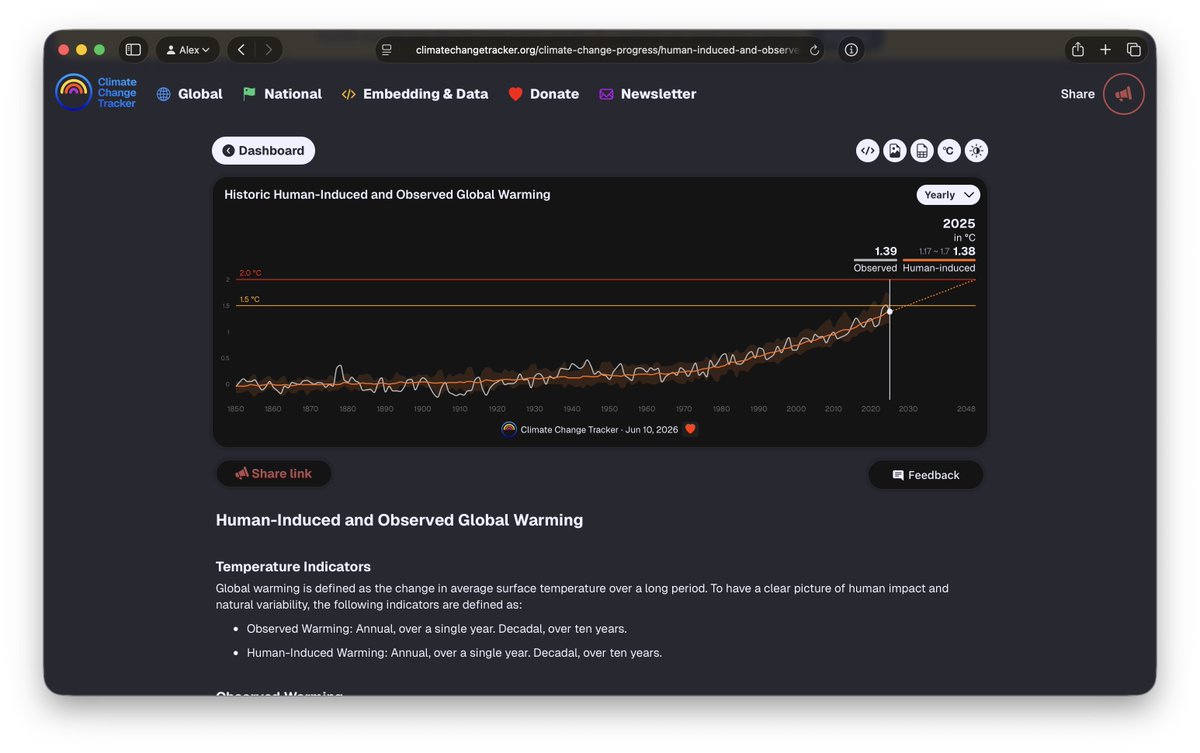Click the Human-induced legend label

tap(939, 268)
